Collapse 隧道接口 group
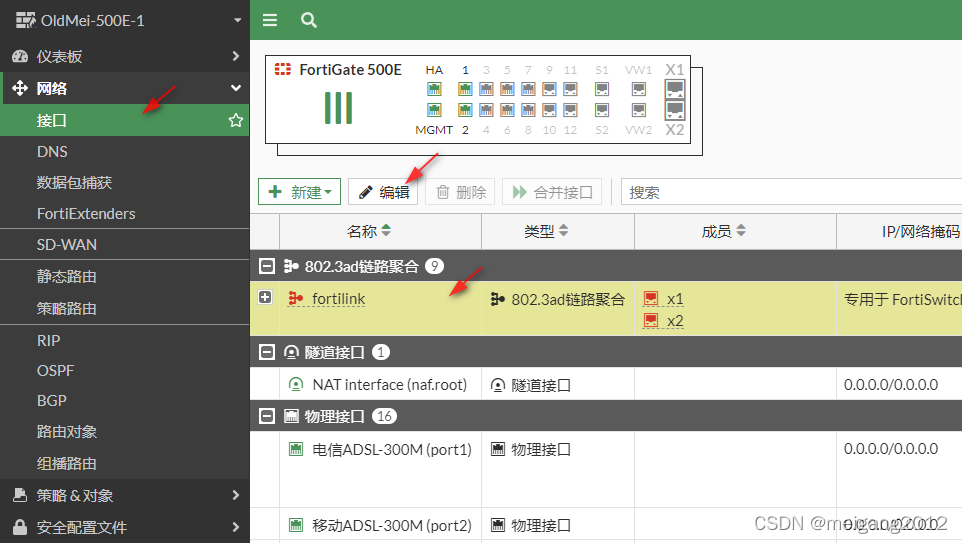The width and height of the screenshot is (962, 543). click(x=266, y=352)
